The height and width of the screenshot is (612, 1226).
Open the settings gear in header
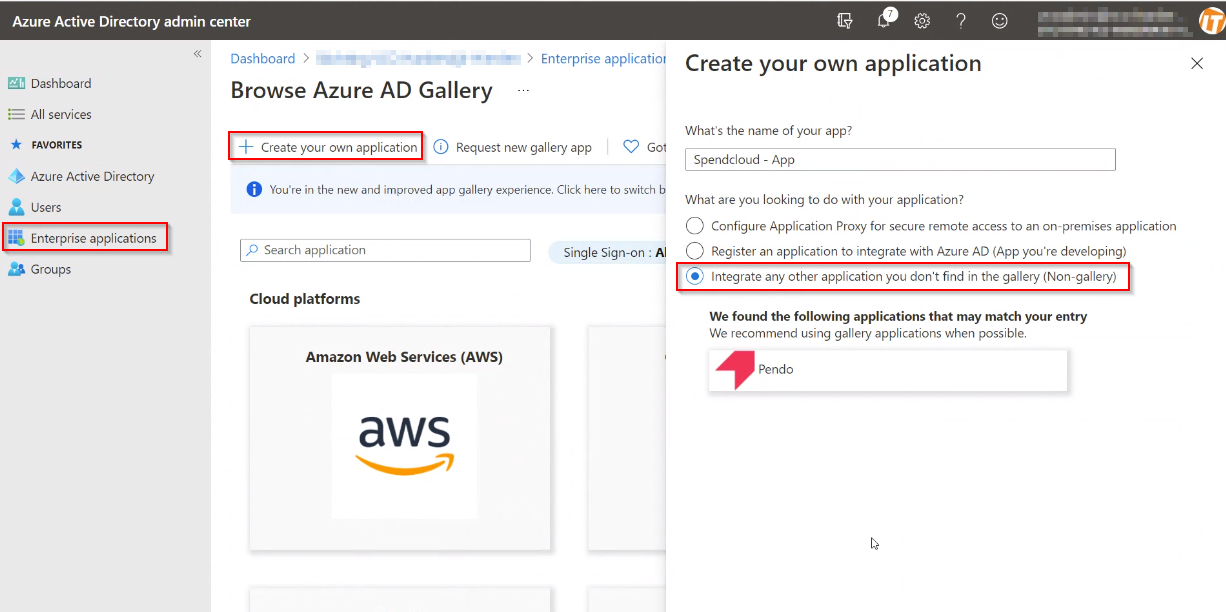pos(922,21)
